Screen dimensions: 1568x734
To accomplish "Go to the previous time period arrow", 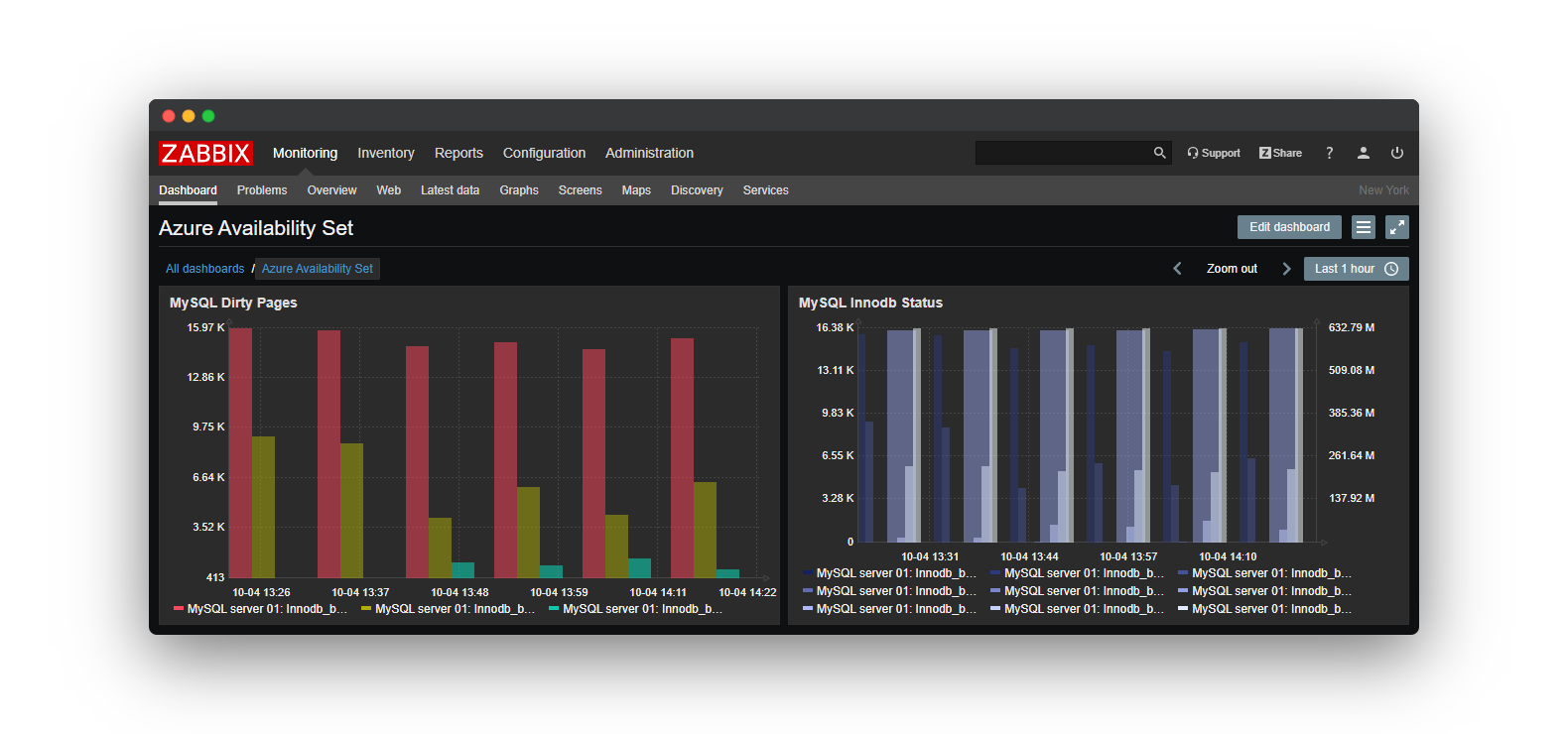I will pos(1177,269).
